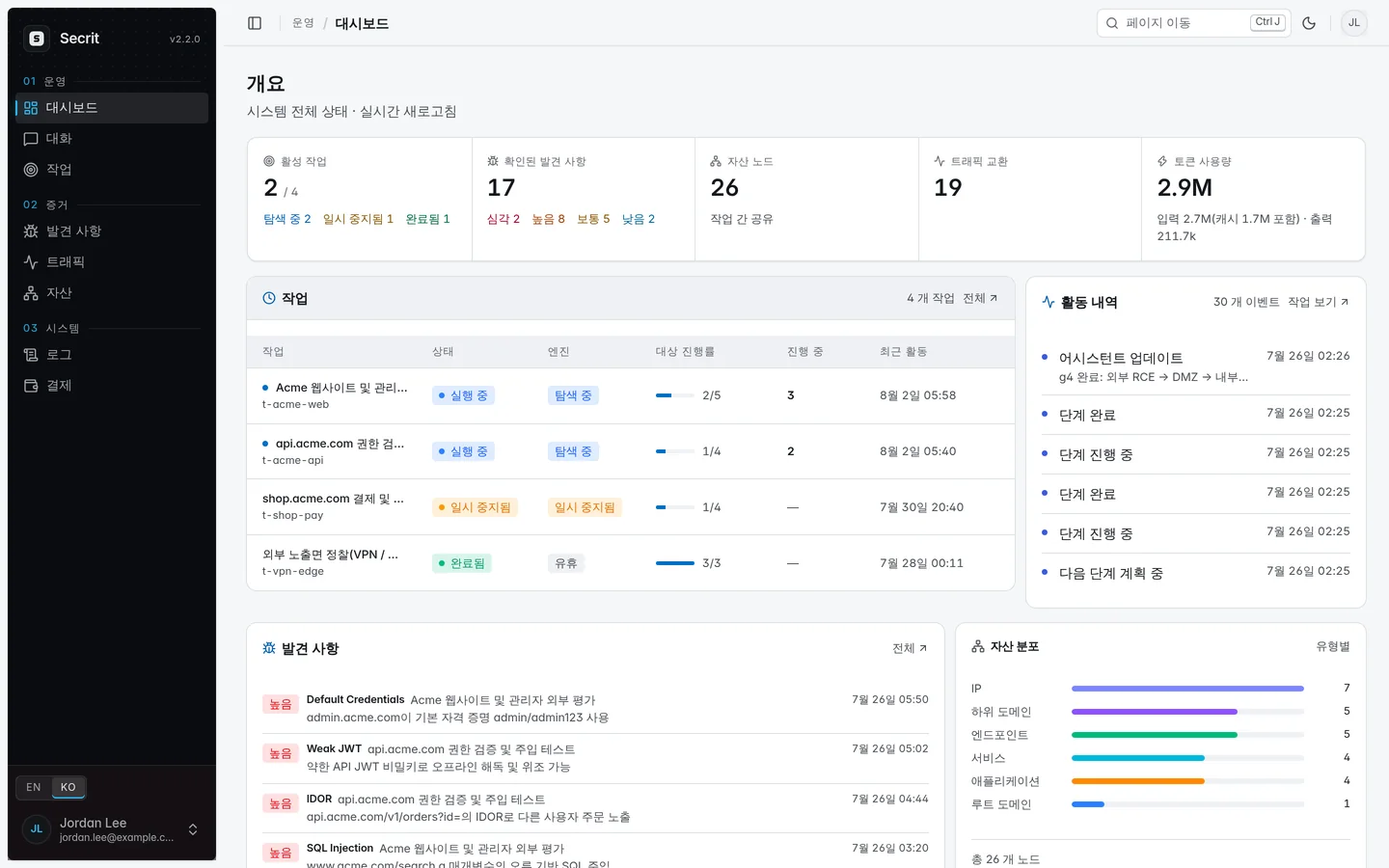Click the network icon beside 자산 분포
This screenshot has height=868, width=1389.
point(978,646)
